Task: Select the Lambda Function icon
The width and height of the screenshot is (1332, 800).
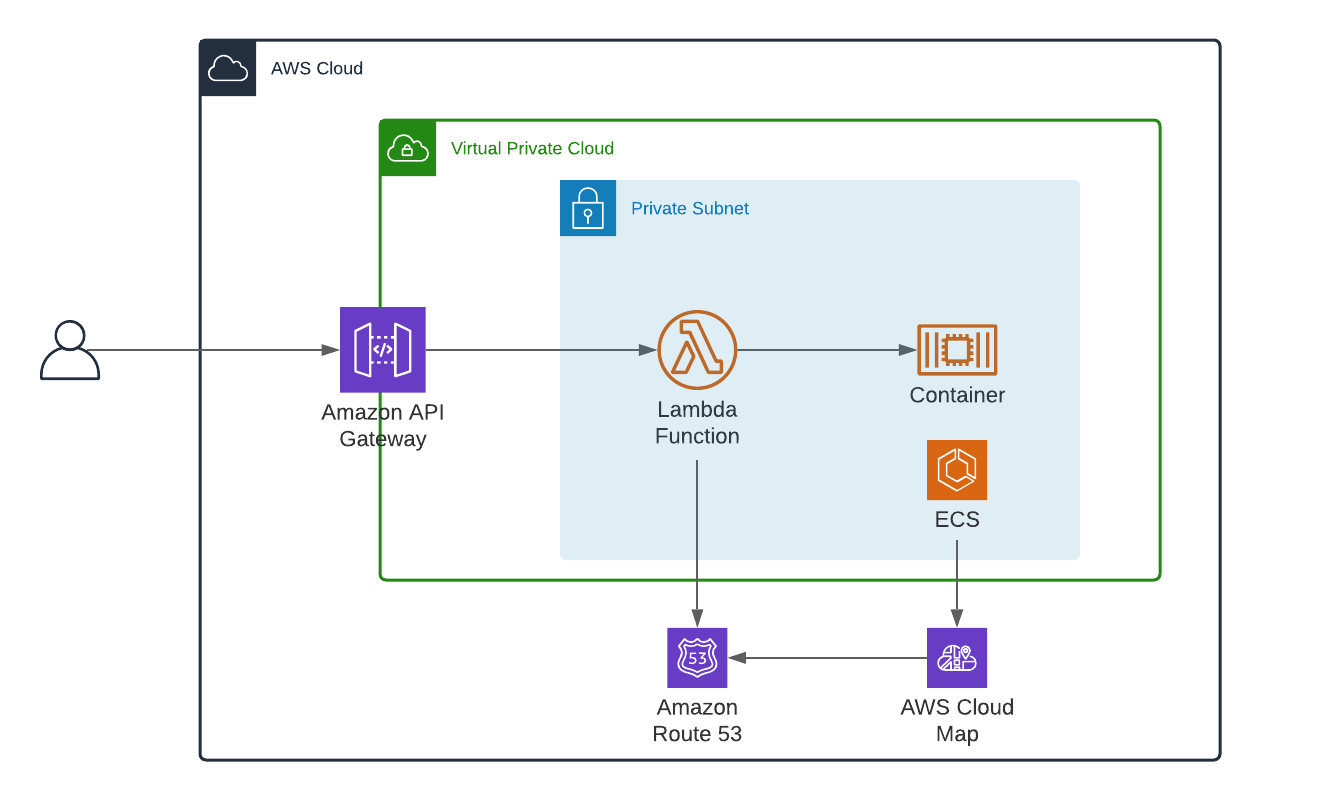Action: pyautogui.click(x=697, y=350)
